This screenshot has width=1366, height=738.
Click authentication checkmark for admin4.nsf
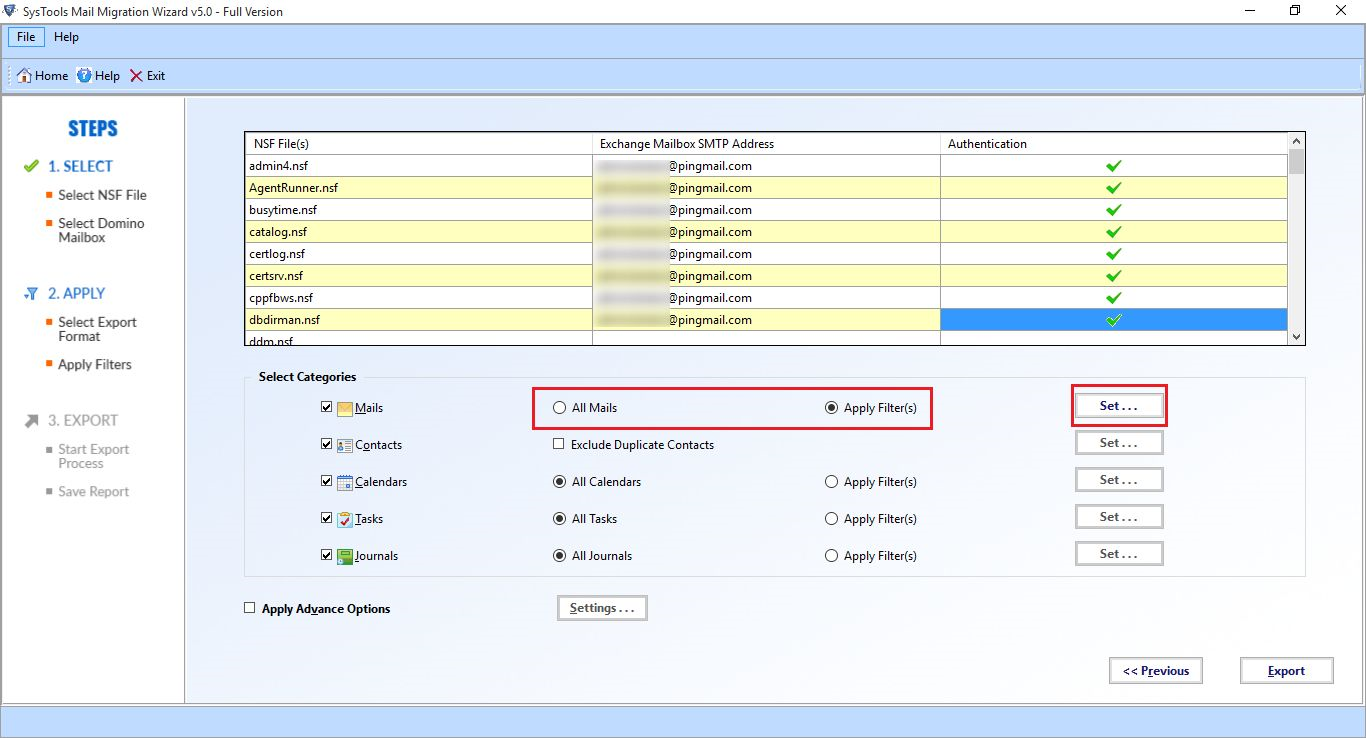click(x=1113, y=166)
